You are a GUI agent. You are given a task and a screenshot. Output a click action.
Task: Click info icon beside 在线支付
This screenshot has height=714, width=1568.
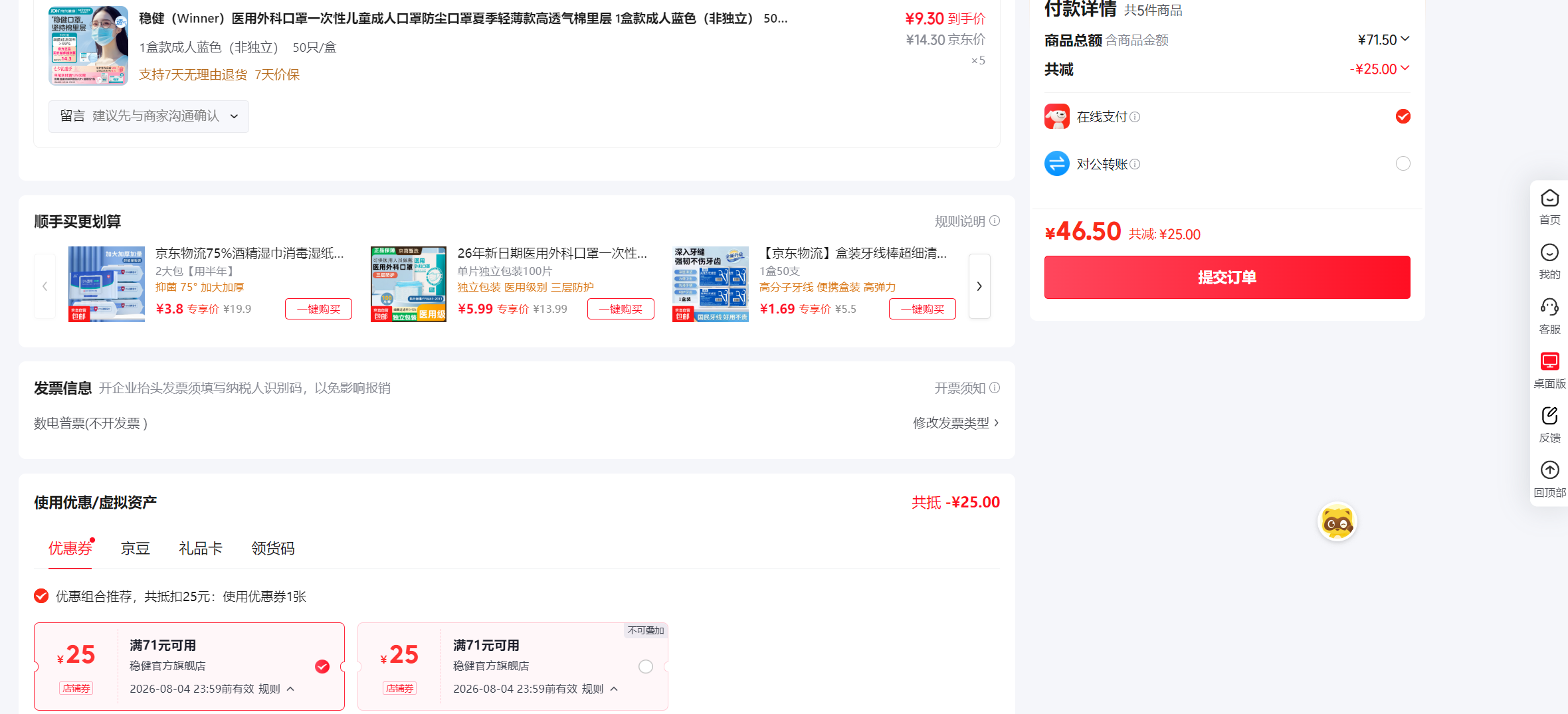tap(1135, 117)
